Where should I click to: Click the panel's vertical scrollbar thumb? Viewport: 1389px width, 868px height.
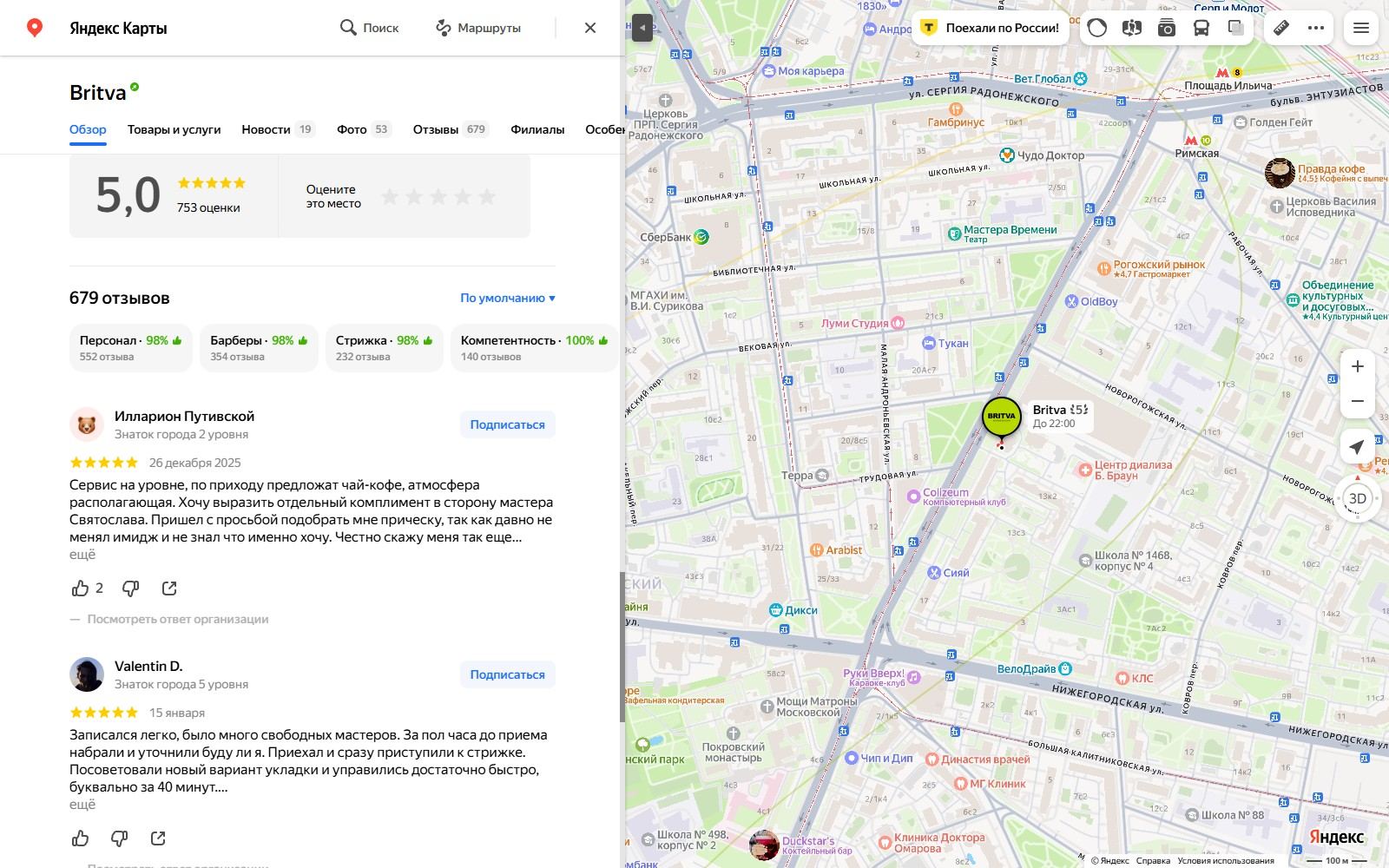[x=622, y=647]
